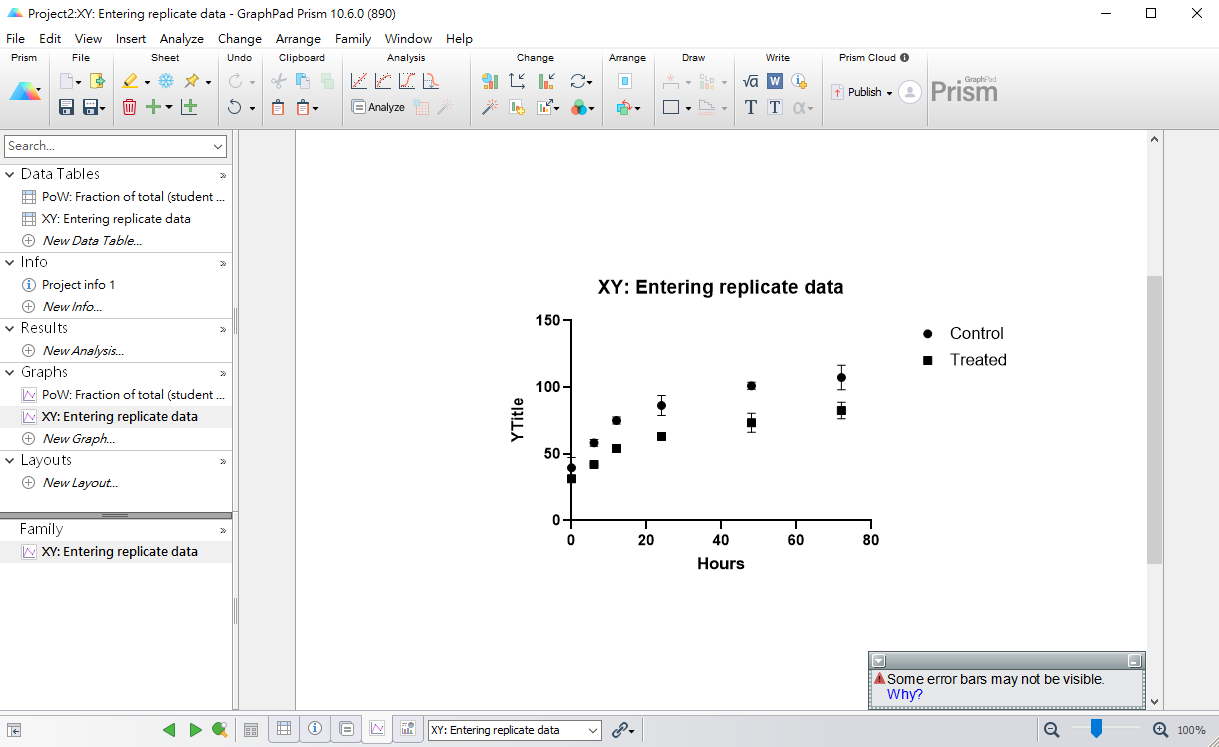Screen dimensions: 1219x747
Task: Open the File menu
Action: [15, 38]
